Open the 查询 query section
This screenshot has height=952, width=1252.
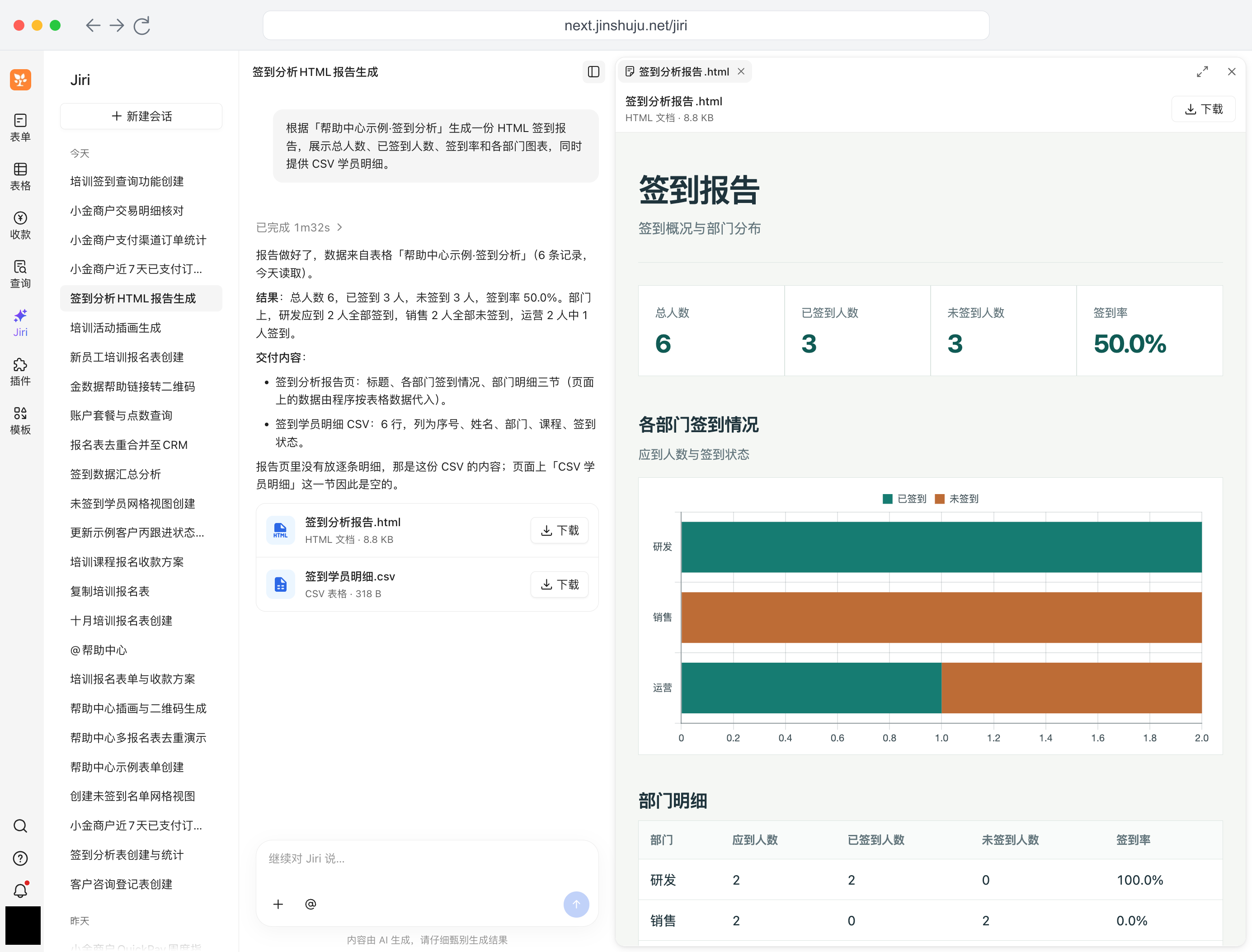(x=20, y=273)
